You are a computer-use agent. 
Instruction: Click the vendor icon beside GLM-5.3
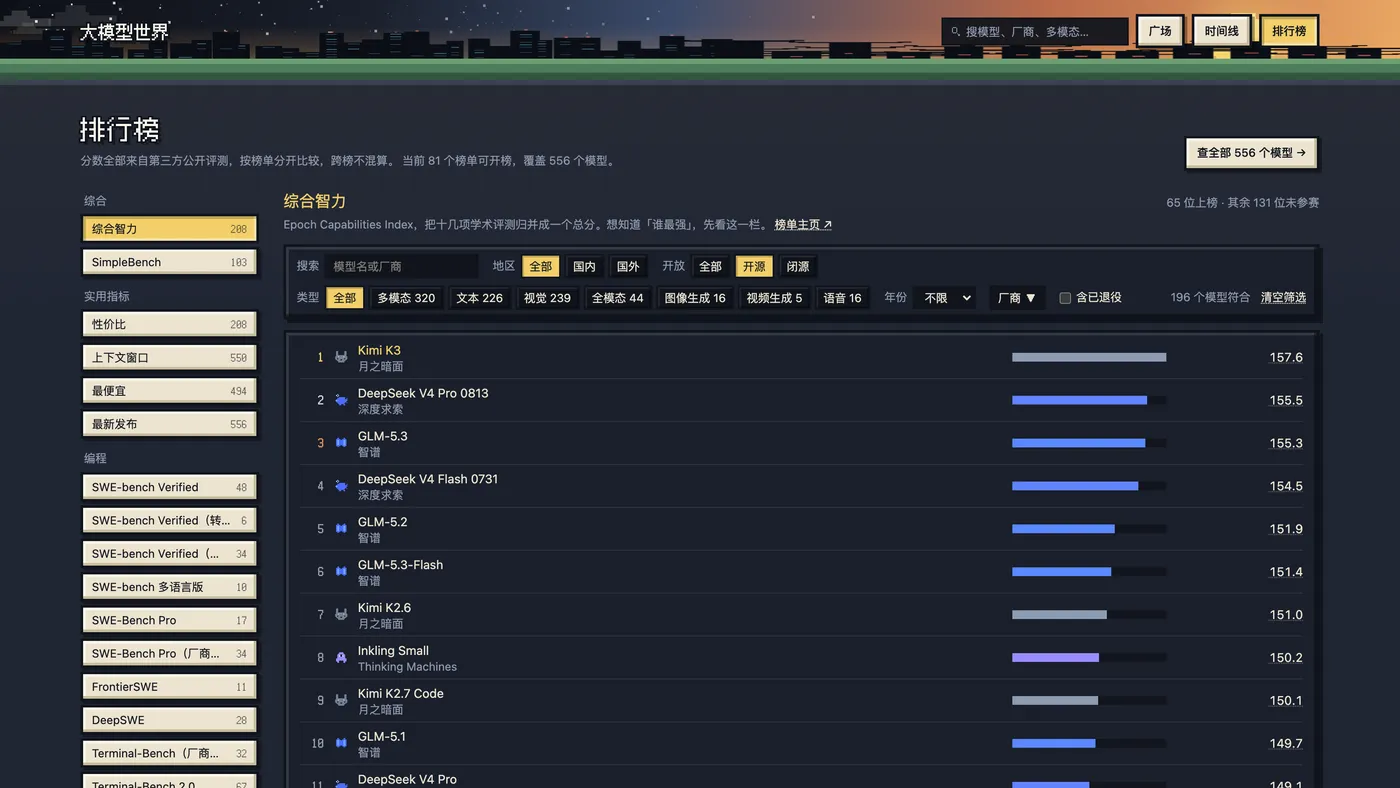click(x=341, y=443)
